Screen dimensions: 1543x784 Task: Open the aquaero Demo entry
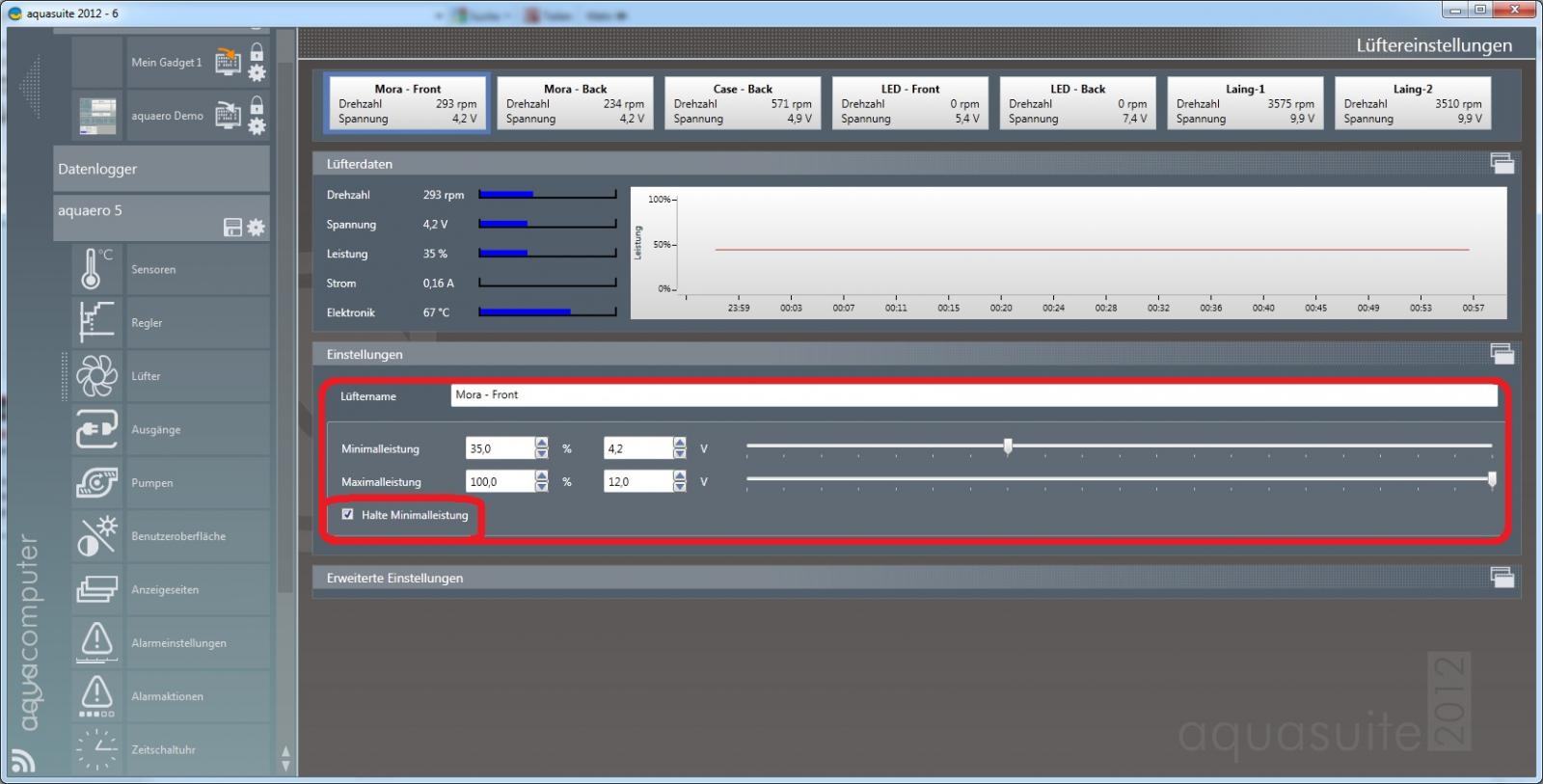[x=167, y=116]
